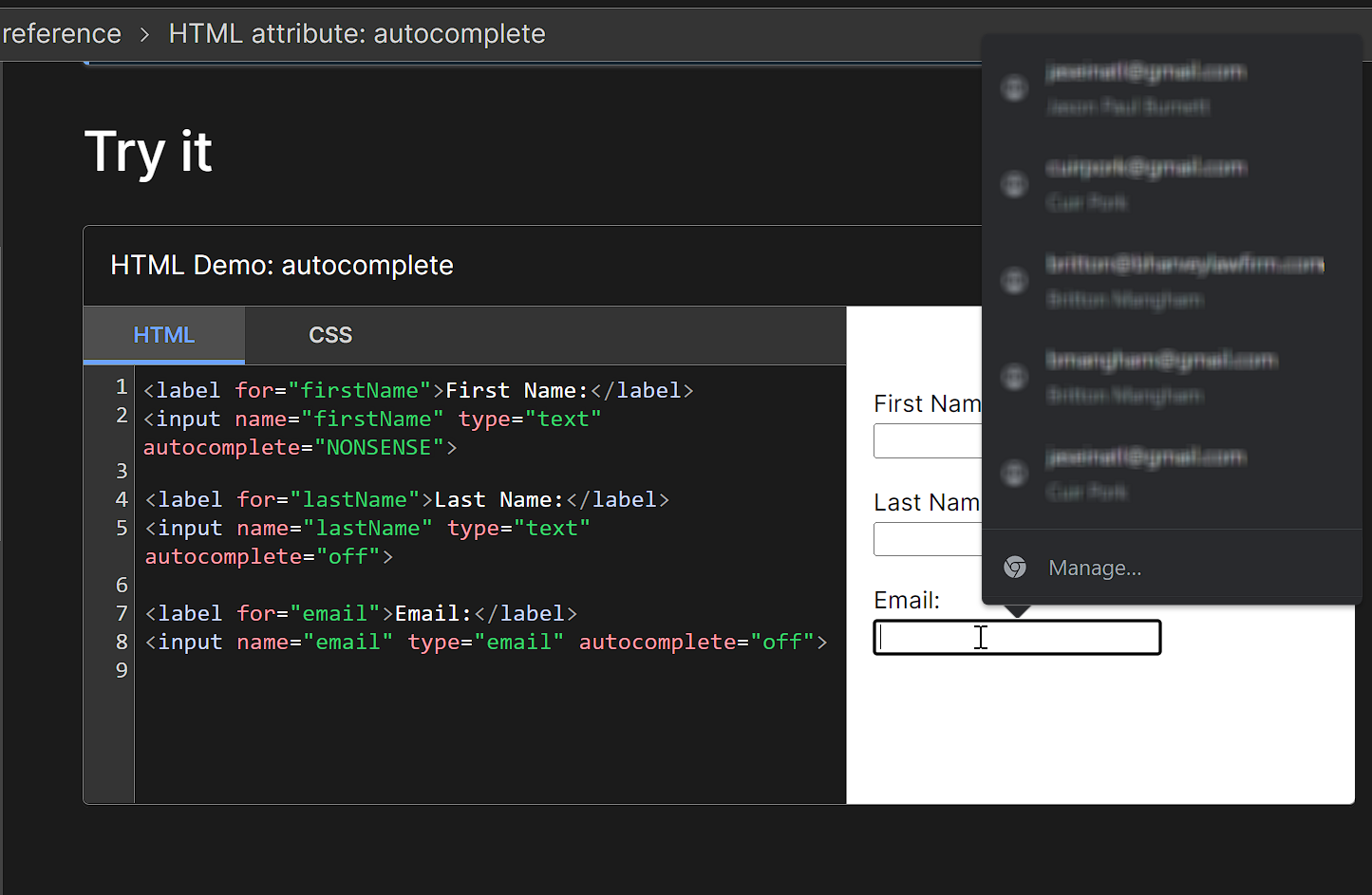Click the Chrome logo beside Manage option
The image size is (1372, 895).
(x=1014, y=567)
